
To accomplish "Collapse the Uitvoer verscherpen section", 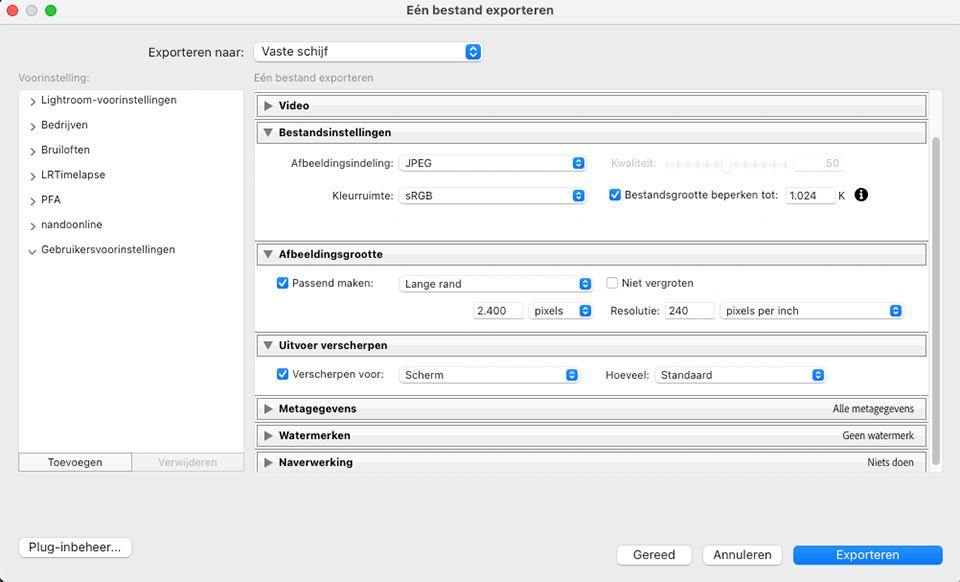I will pos(268,345).
